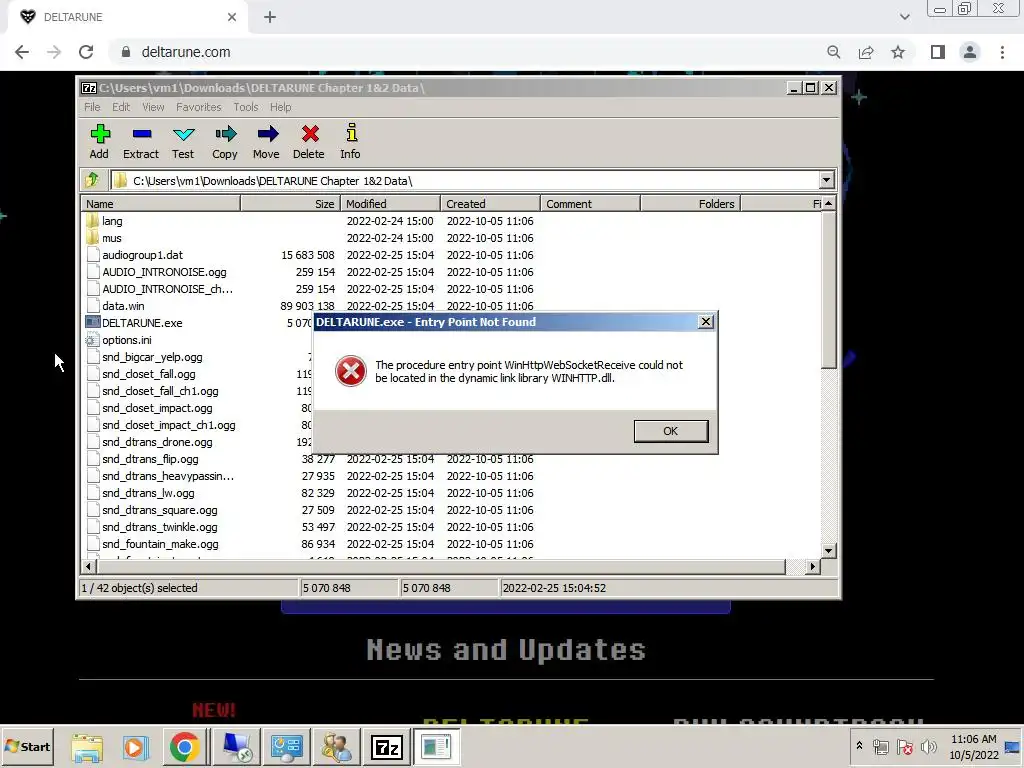The width and height of the screenshot is (1024, 768).
Task: Click Chrome icon in the taskbar
Action: pyautogui.click(x=185, y=746)
